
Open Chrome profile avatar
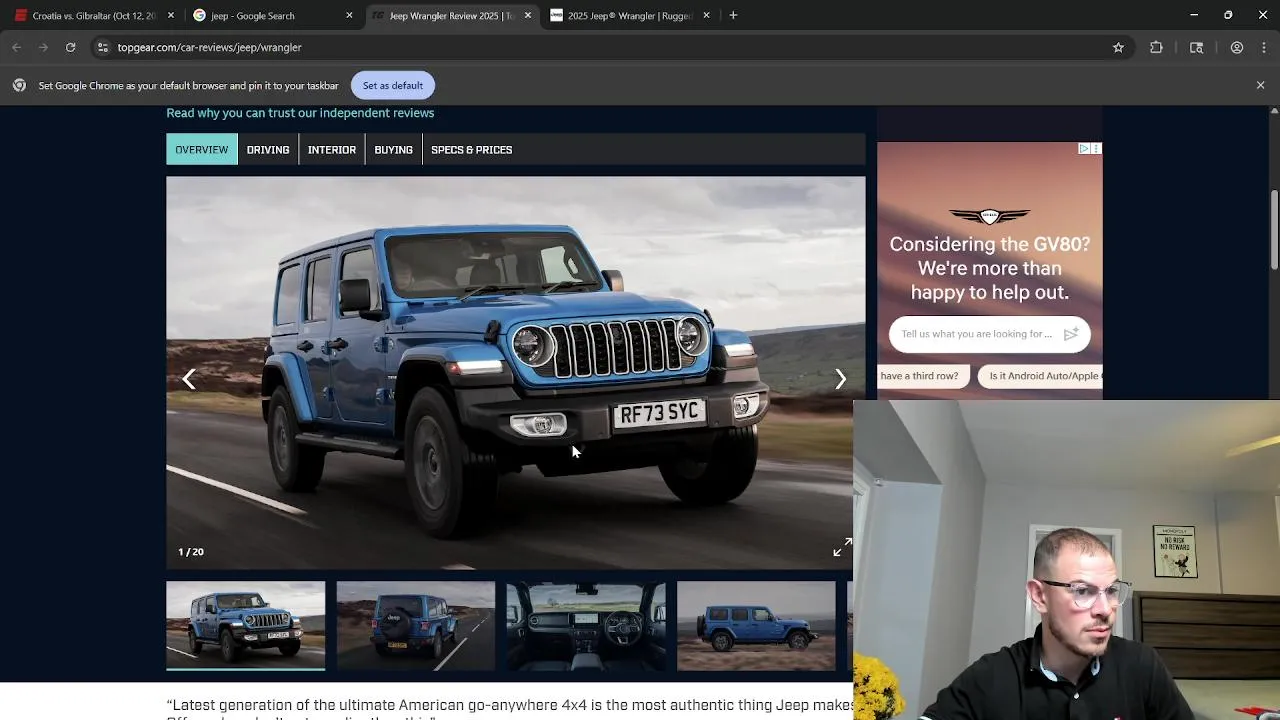tap(1237, 47)
